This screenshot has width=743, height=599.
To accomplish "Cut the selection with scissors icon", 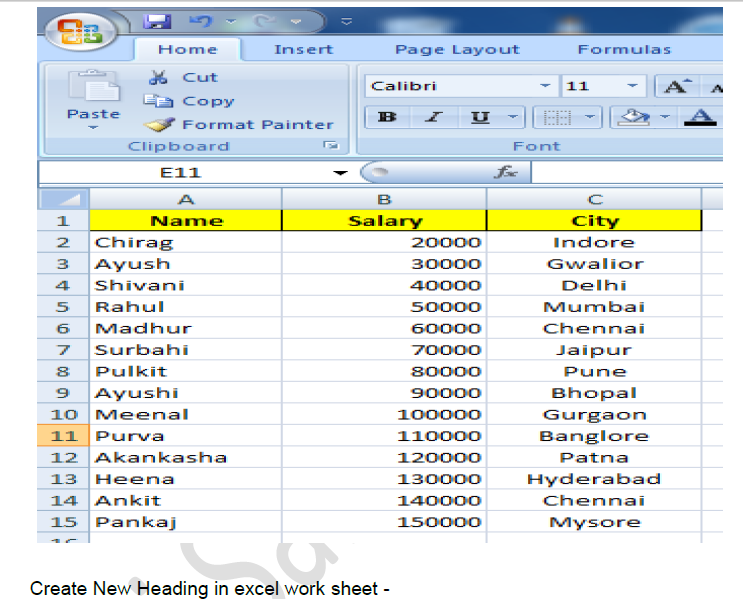I will click(x=159, y=77).
